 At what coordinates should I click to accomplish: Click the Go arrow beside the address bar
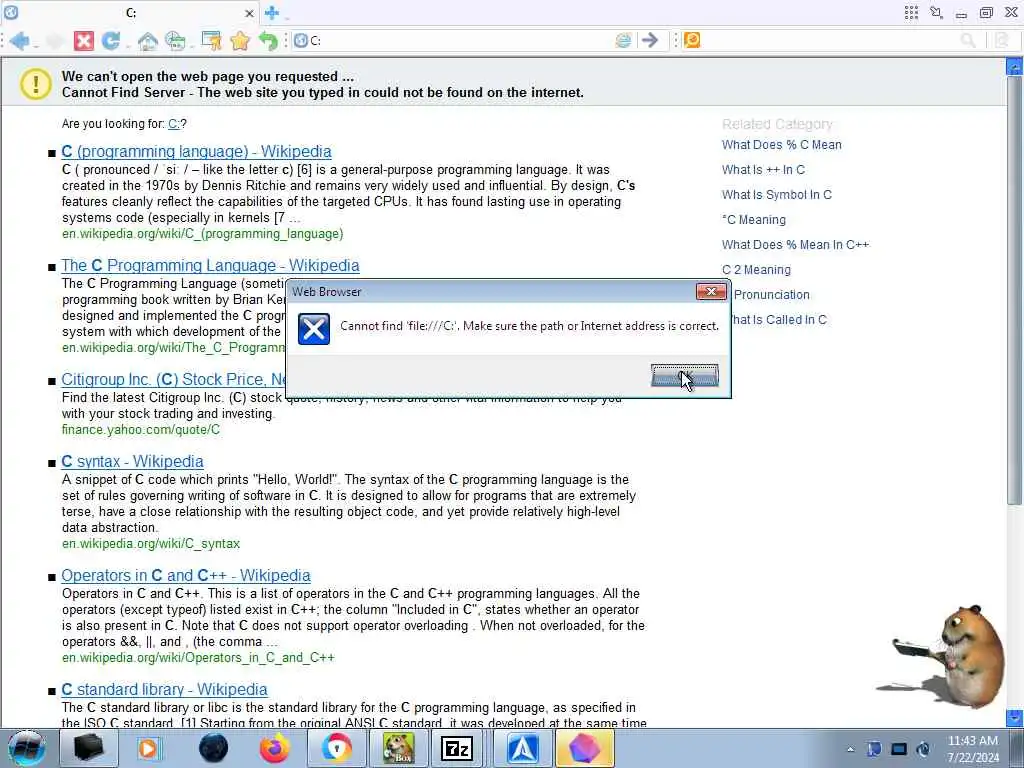click(650, 40)
